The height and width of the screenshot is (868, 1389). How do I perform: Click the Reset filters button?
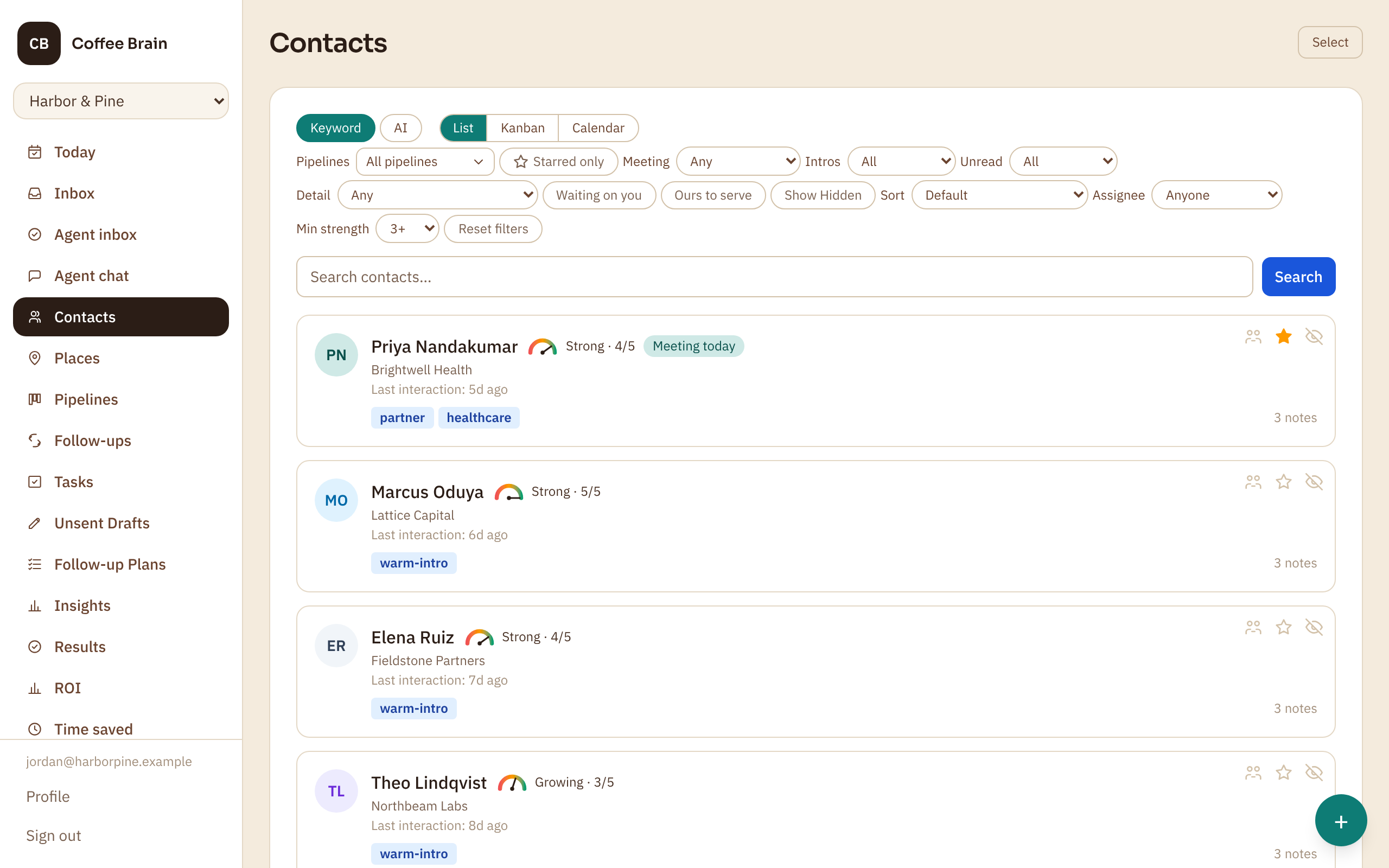493,229
